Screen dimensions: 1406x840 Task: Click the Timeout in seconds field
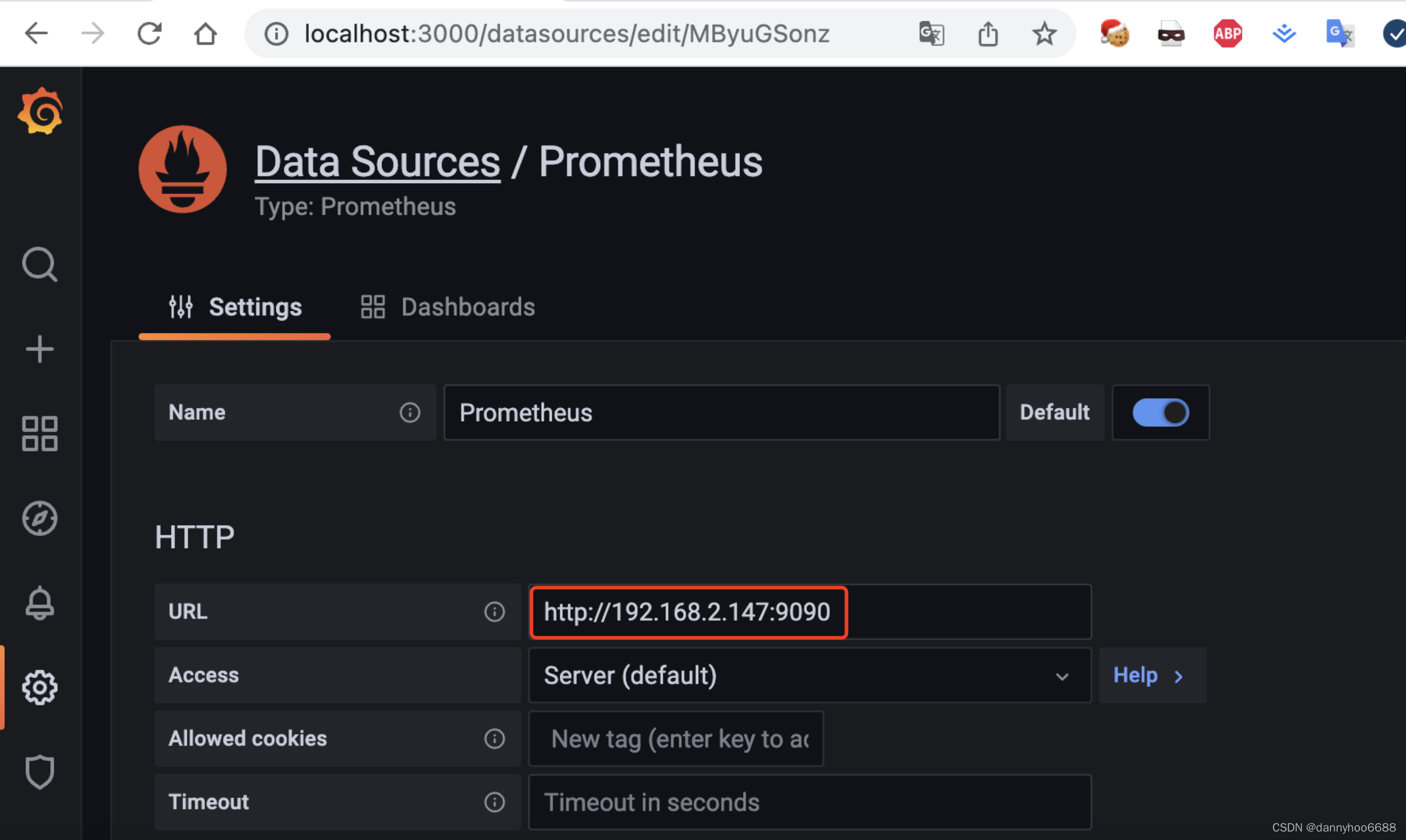point(809,802)
